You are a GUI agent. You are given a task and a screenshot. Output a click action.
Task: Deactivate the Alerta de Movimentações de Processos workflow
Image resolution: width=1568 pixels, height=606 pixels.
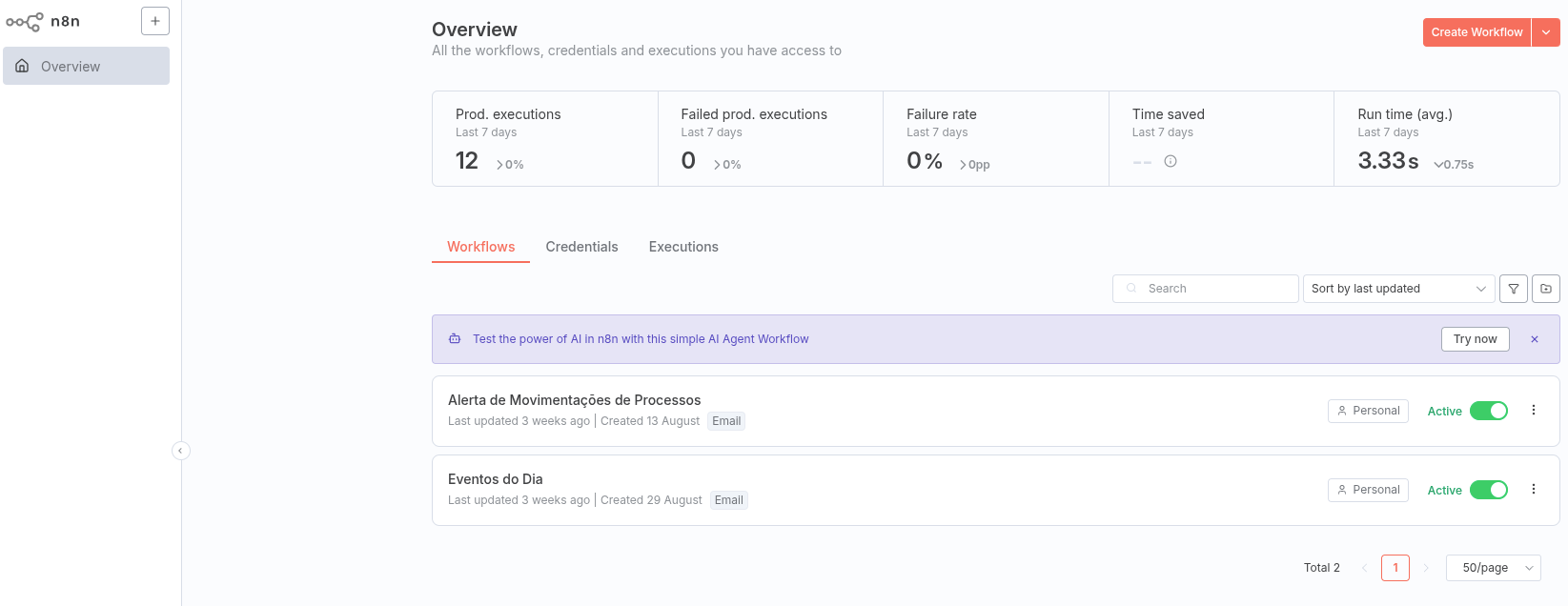pos(1488,411)
